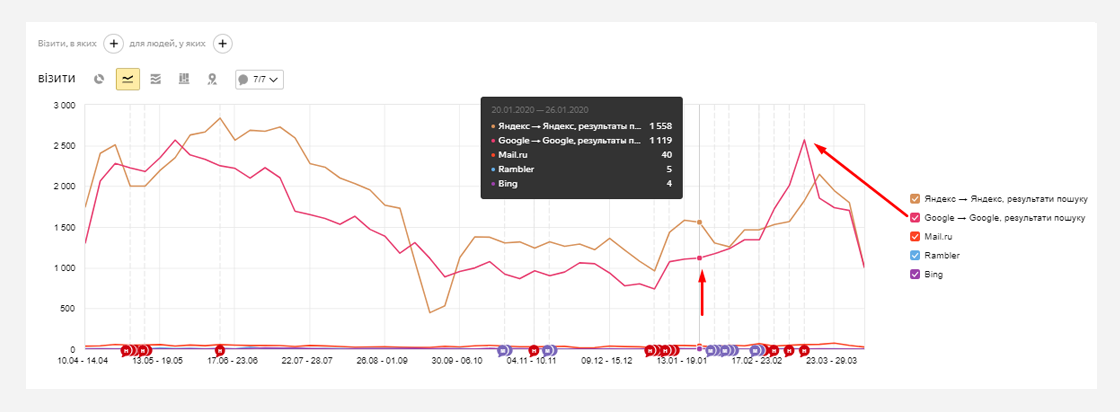Switch to the stacked area chart view
Image resolution: width=1120 pixels, height=412 pixels.
click(156, 79)
